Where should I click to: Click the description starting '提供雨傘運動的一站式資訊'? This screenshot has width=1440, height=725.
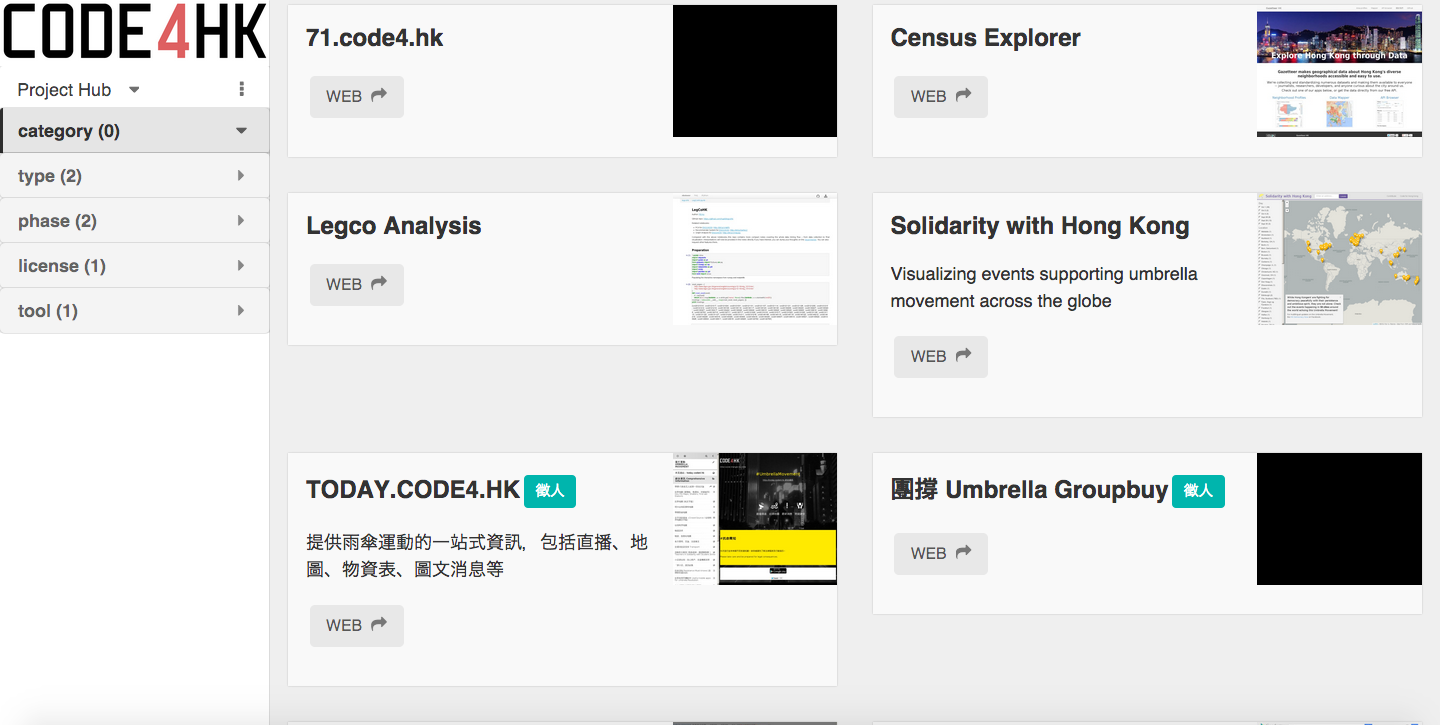click(477, 556)
